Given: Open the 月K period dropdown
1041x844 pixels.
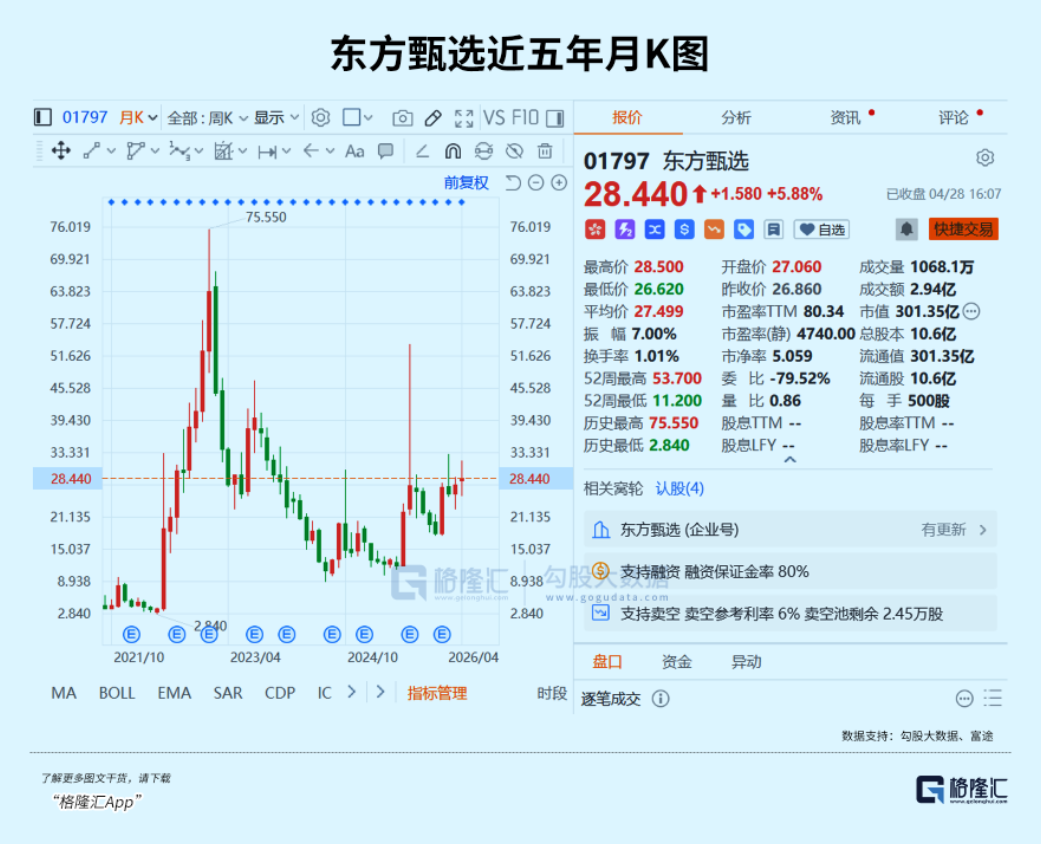Looking at the screenshot, I should point(139,118).
